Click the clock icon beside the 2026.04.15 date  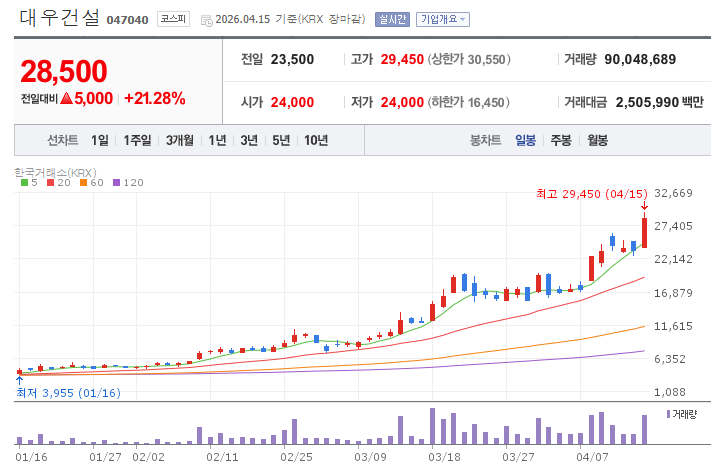point(206,20)
